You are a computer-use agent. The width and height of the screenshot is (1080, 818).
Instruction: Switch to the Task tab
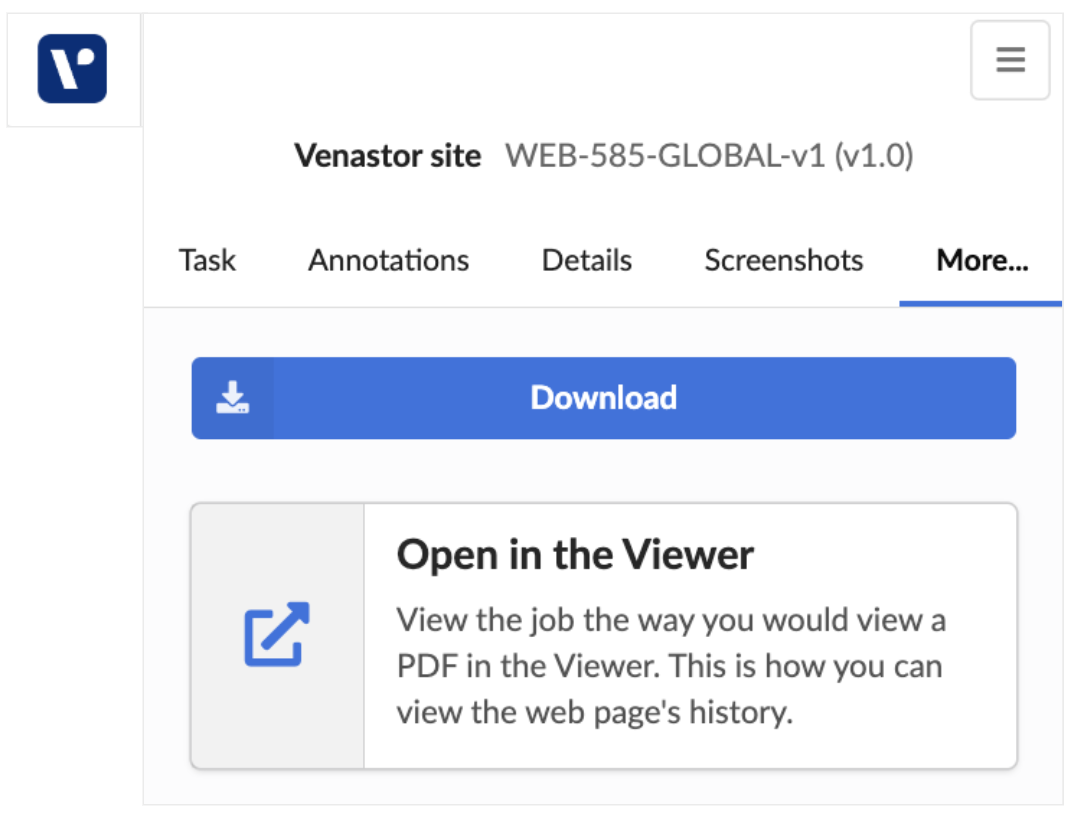207,260
